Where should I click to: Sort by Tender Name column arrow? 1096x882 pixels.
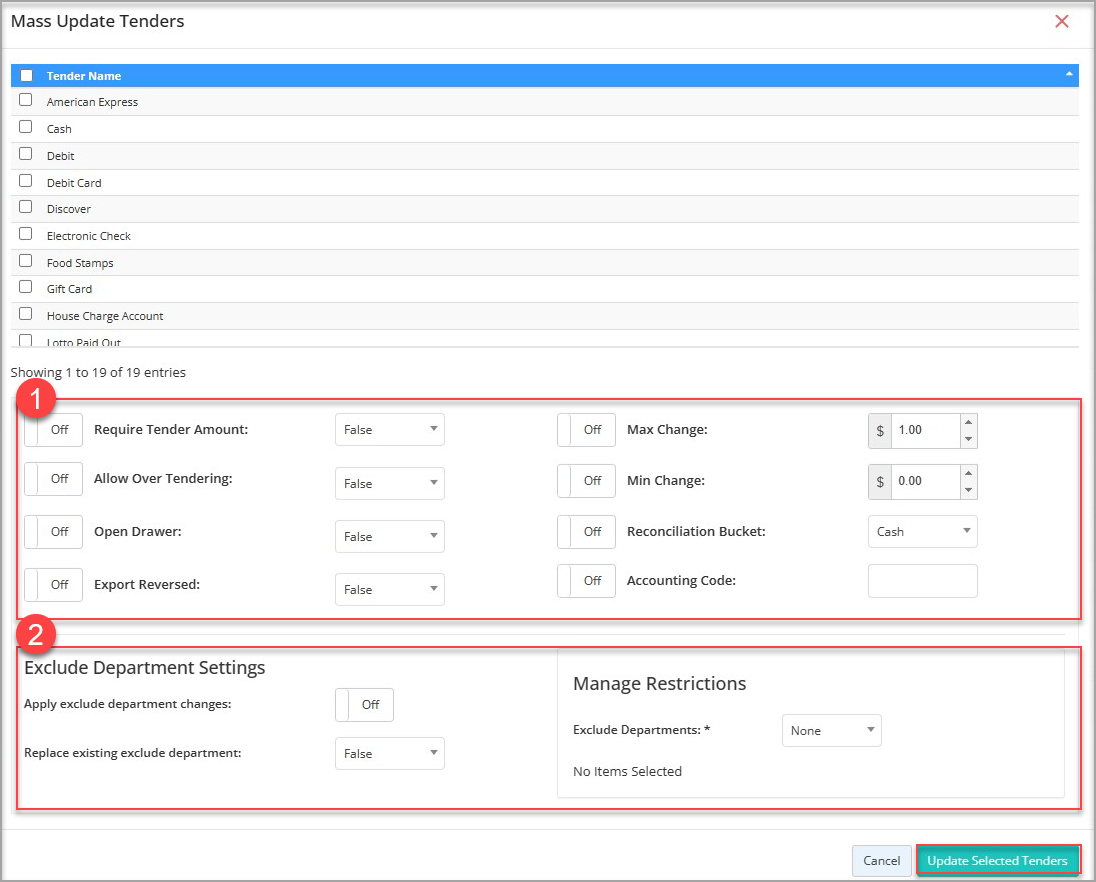click(1069, 74)
